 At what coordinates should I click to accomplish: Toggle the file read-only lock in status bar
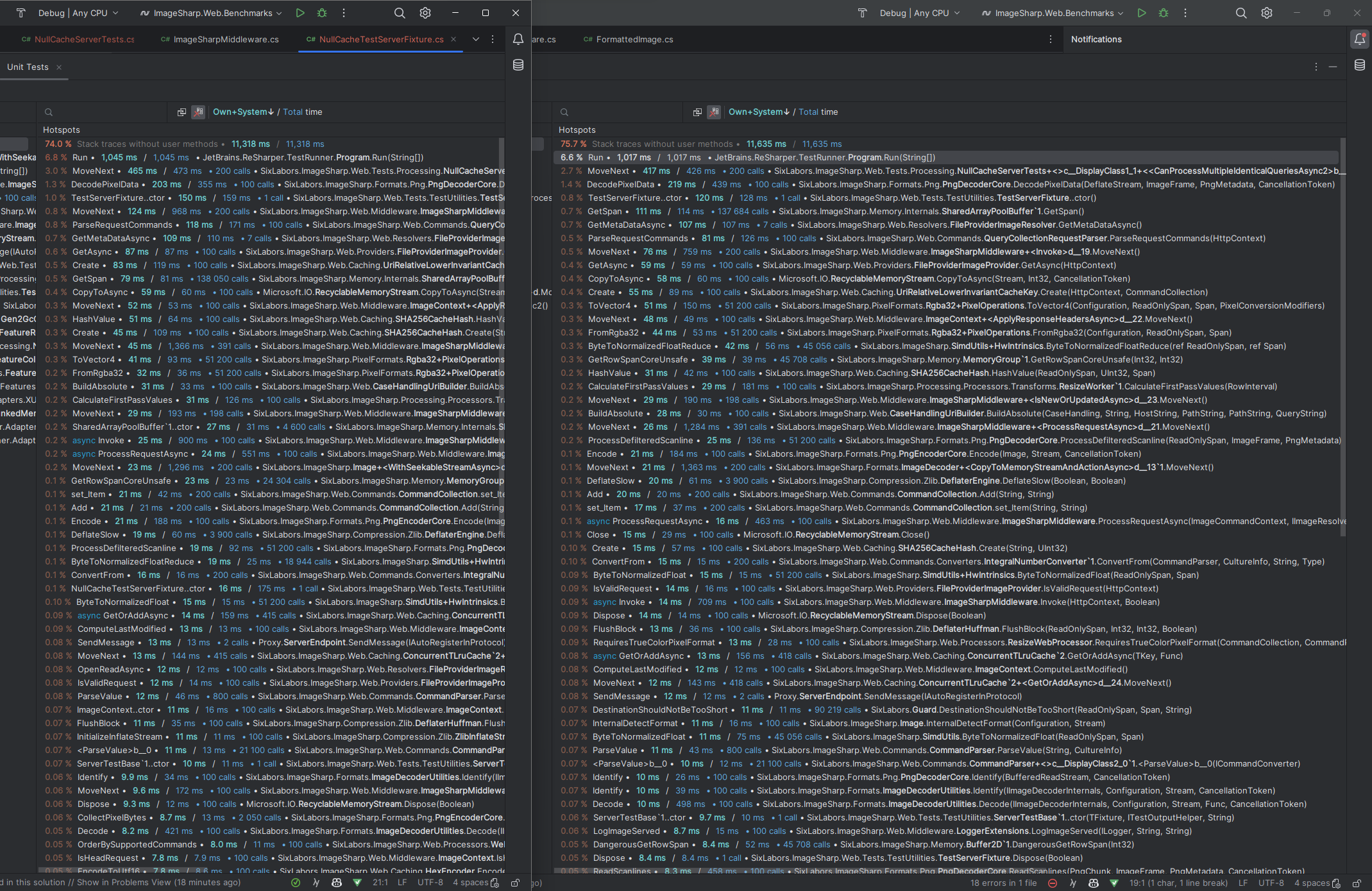515,883
